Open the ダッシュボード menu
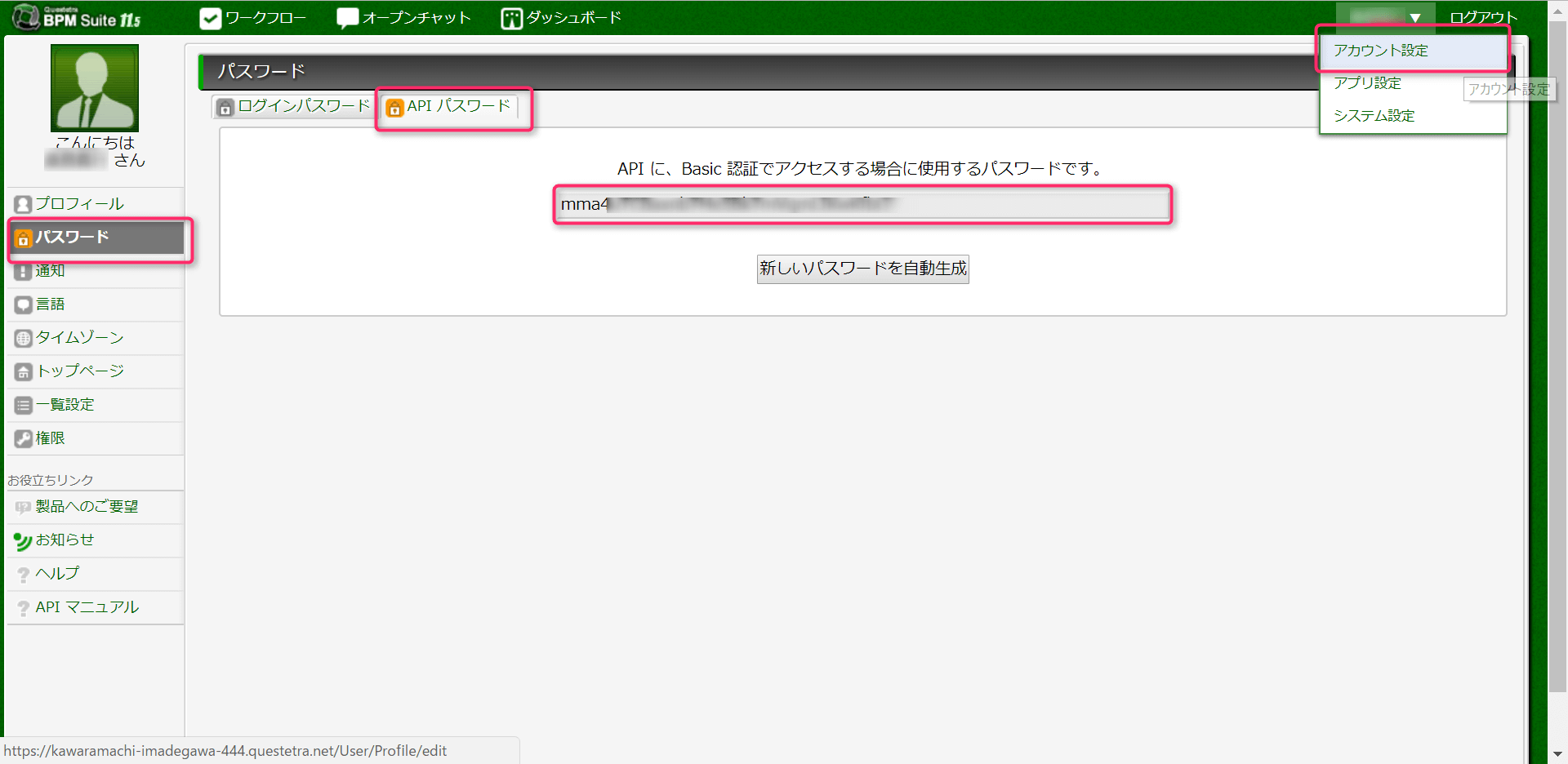The height and width of the screenshot is (764, 1568). (x=562, y=18)
